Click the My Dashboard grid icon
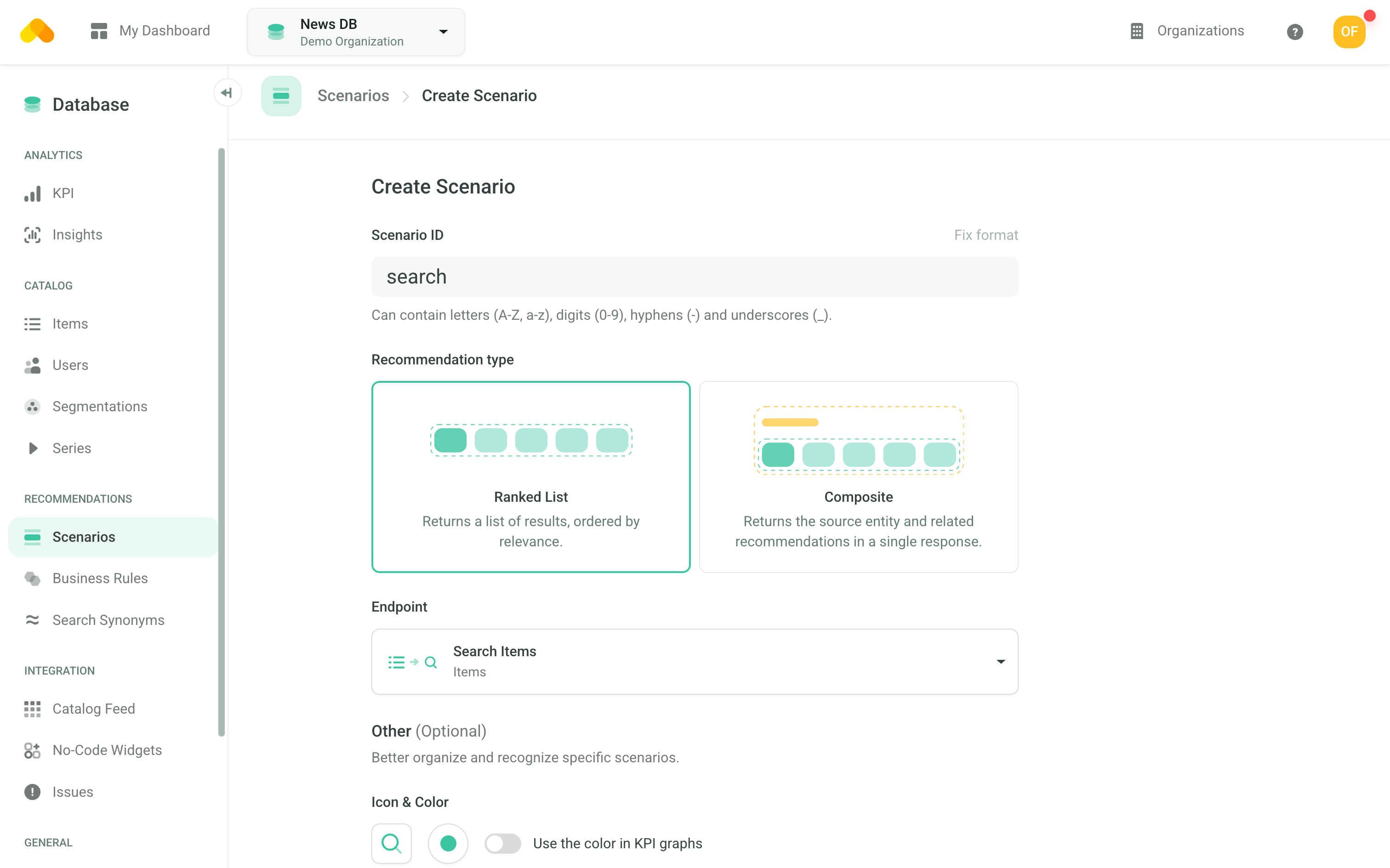Screen dimensions: 1390x868 click(x=99, y=31)
